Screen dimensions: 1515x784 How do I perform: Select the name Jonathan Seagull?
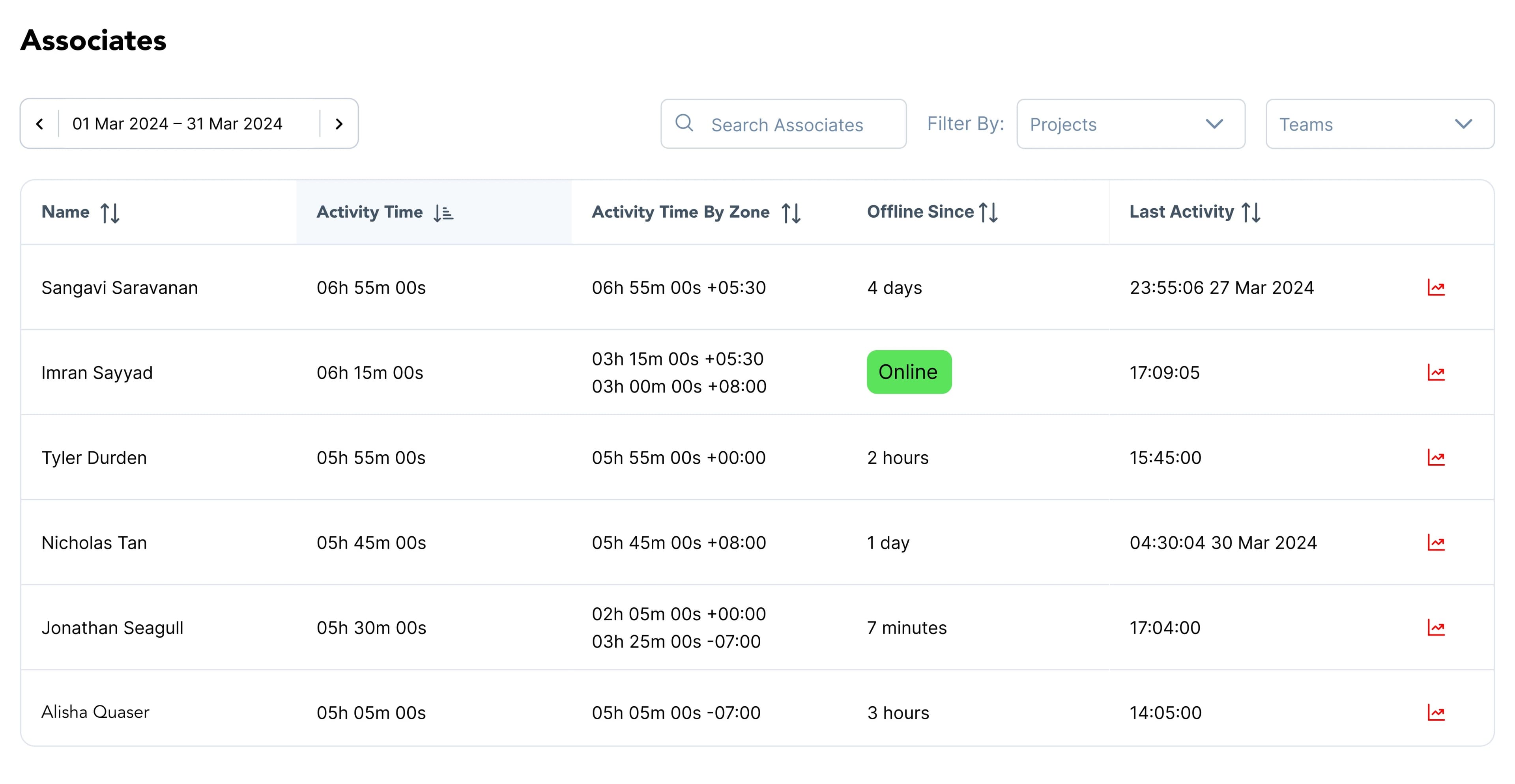(x=112, y=628)
